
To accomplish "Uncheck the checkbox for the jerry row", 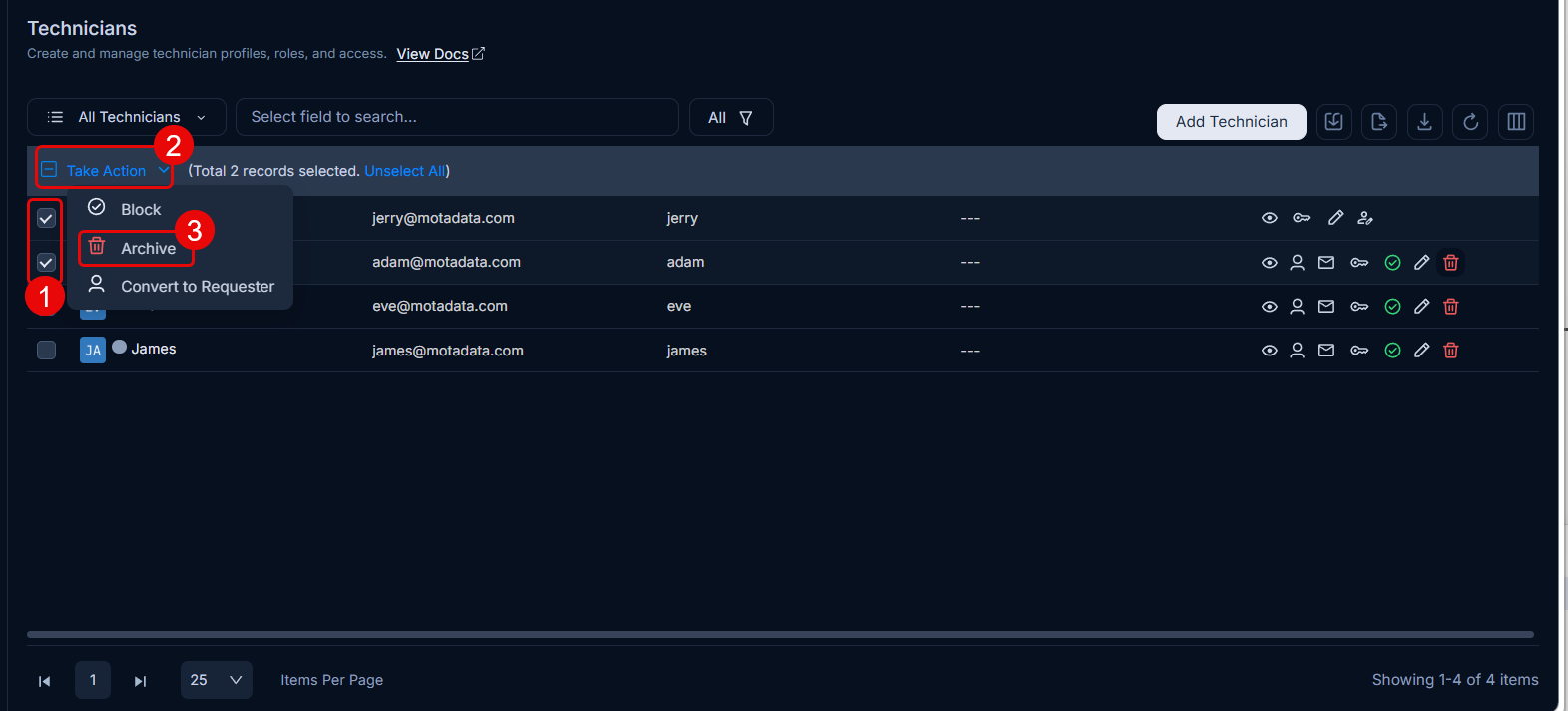I will click(x=46, y=218).
